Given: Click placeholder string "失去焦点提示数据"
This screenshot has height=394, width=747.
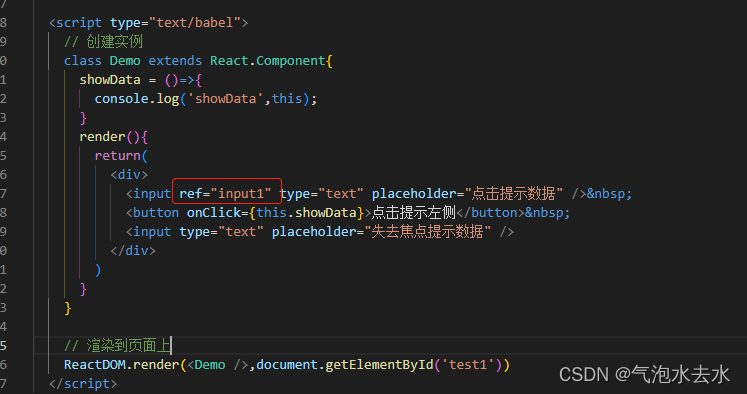Looking at the screenshot, I should click(x=427, y=232).
